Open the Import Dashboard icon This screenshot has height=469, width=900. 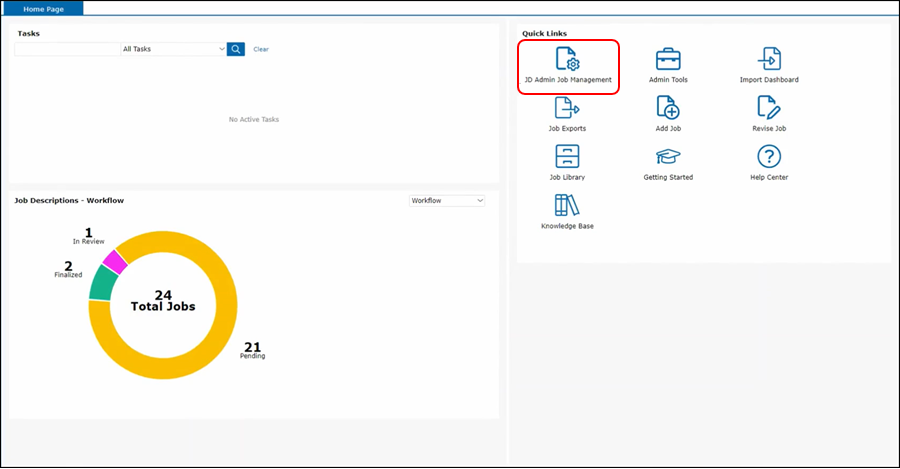(768, 60)
